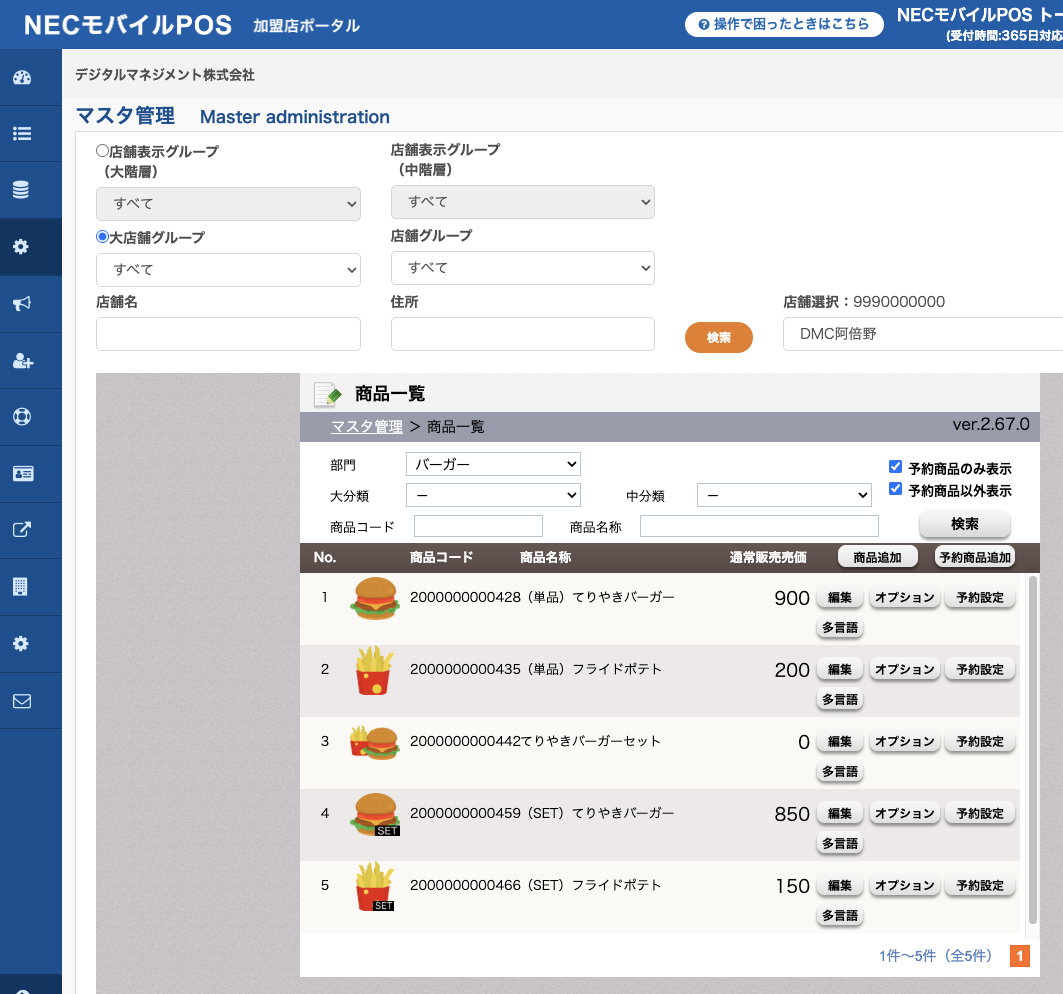Viewport: 1063px width, 994px height.
Task: Uncheck 予約商品のみ表示 checkbox
Action: [x=895, y=466]
